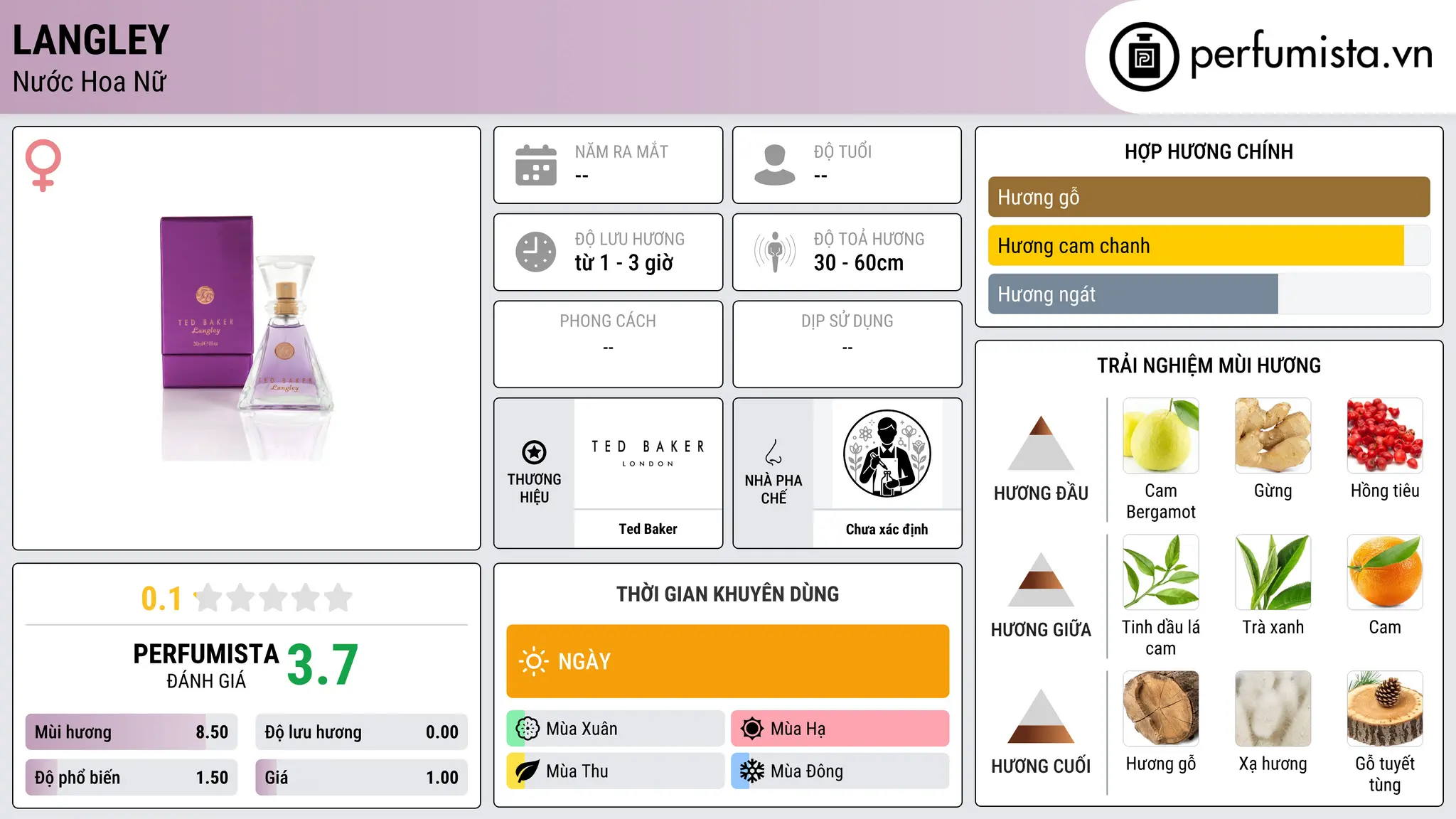The height and width of the screenshot is (819, 1456).
Task: Click the Độ lưu hương 0.00 rating bar
Action: point(361,732)
